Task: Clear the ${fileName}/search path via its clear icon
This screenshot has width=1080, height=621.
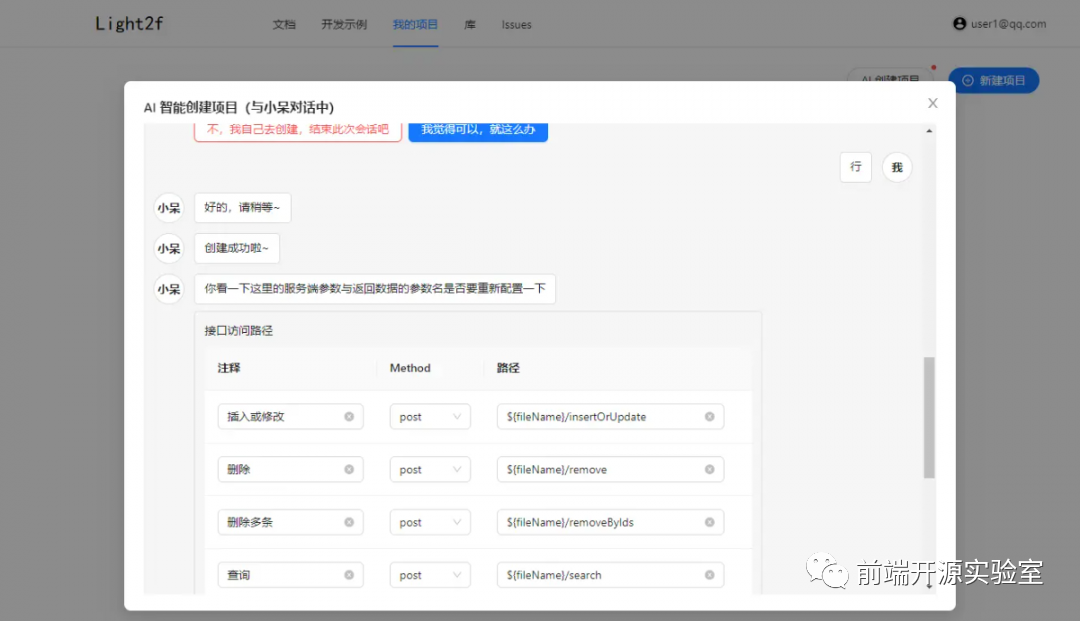Action: (x=709, y=574)
